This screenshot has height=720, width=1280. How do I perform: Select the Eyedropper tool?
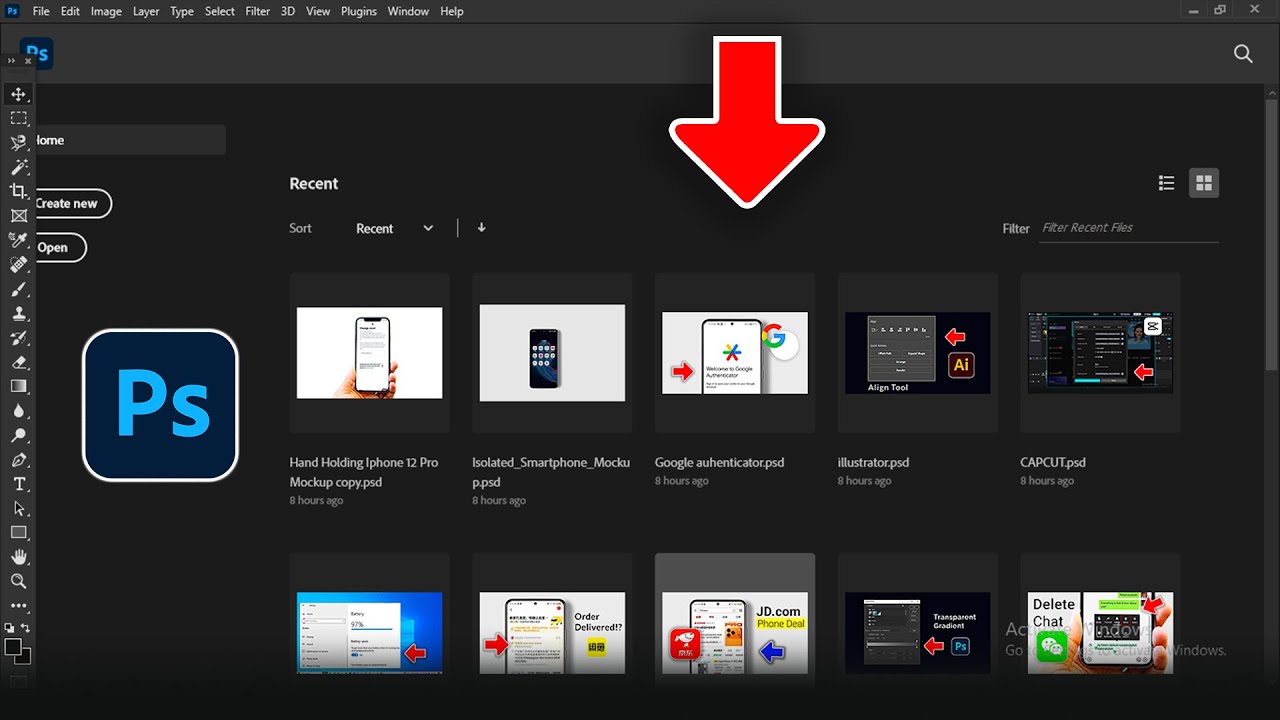pyautogui.click(x=18, y=240)
